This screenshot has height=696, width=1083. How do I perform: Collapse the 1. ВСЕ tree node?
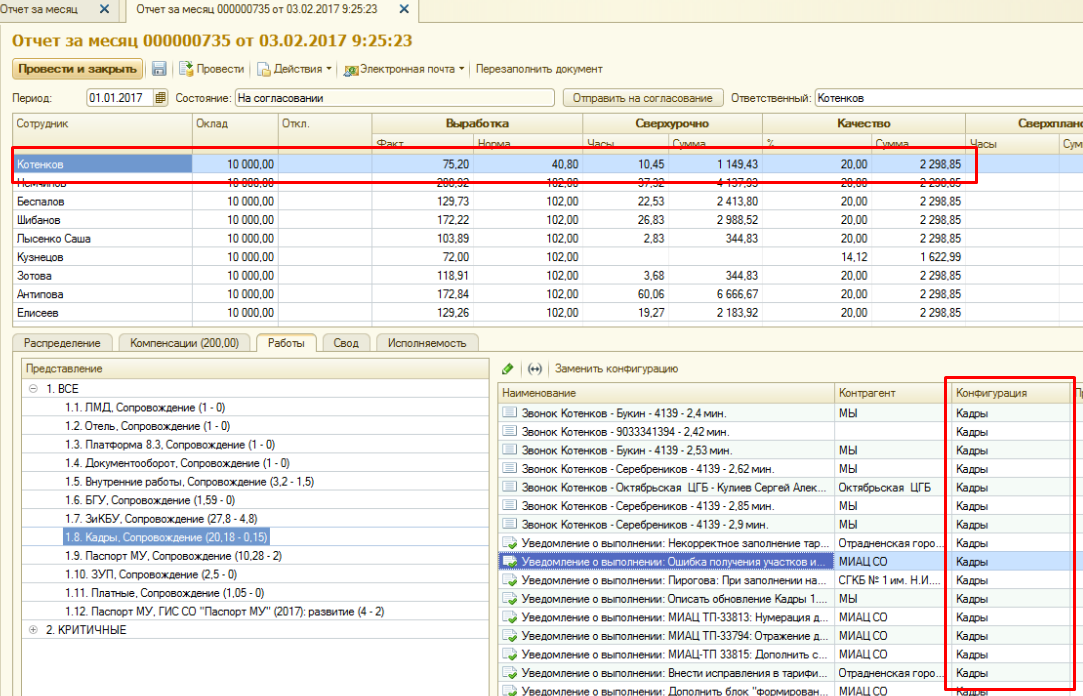pyautogui.click(x=34, y=388)
